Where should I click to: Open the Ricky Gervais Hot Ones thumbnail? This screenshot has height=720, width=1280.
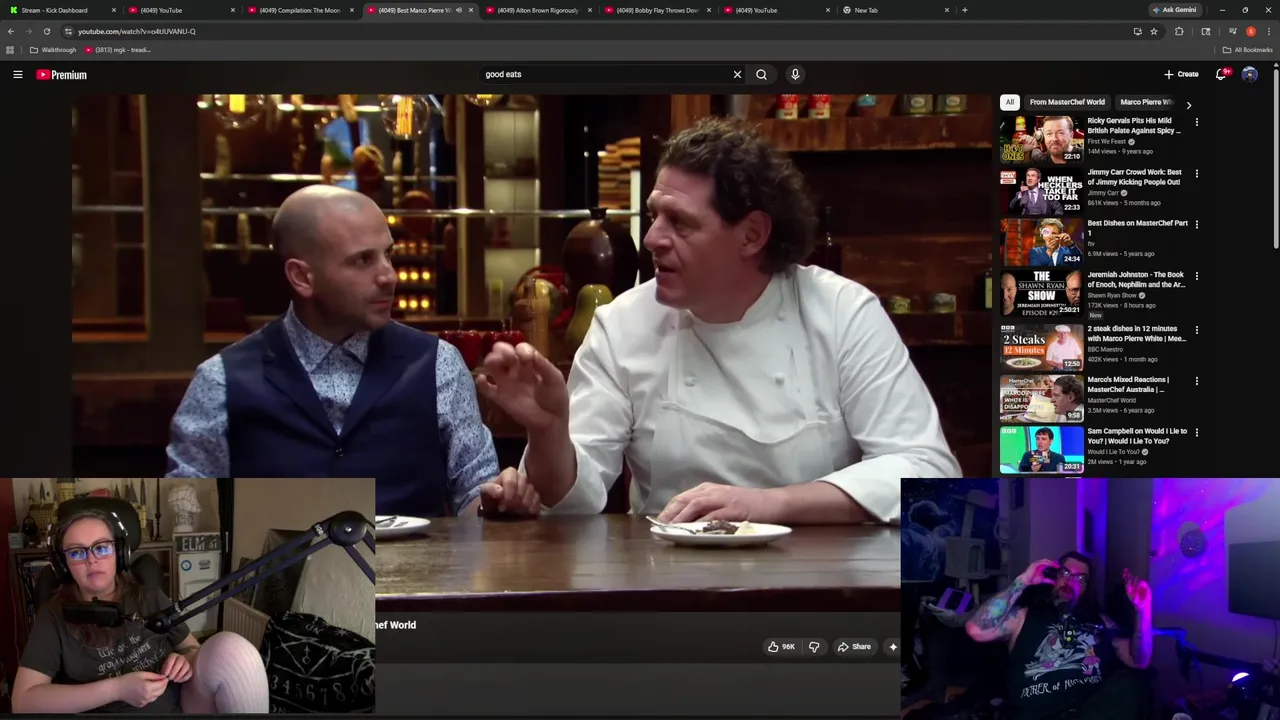[x=1041, y=139]
